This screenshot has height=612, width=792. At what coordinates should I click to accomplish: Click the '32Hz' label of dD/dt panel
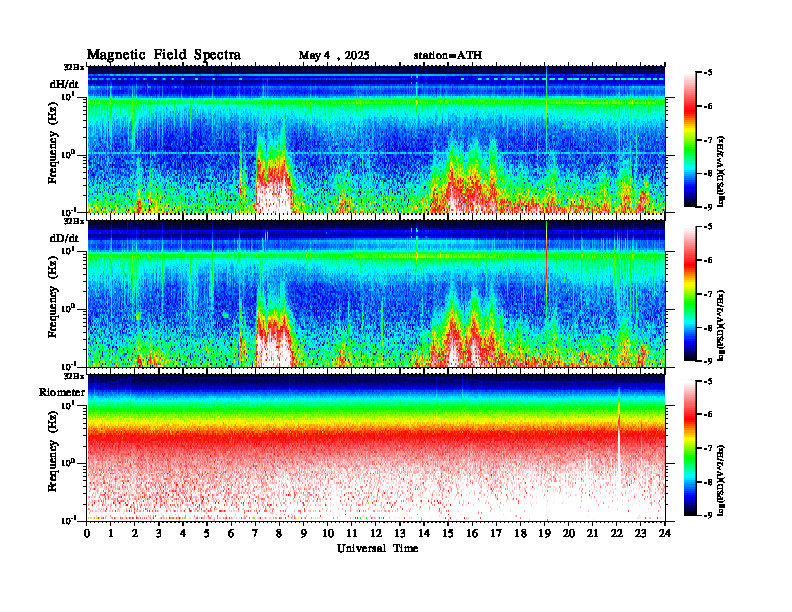[74, 221]
